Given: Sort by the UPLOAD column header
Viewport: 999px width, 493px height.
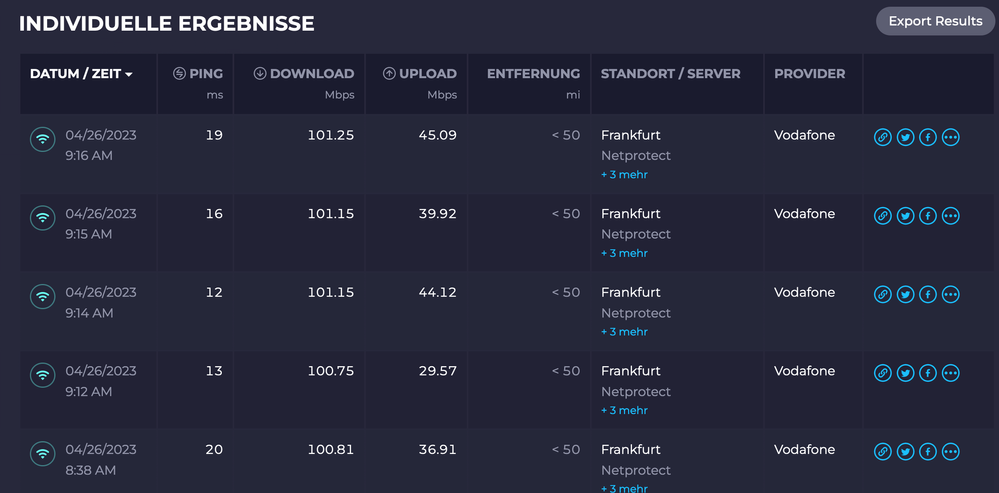Looking at the screenshot, I should tap(420, 74).
